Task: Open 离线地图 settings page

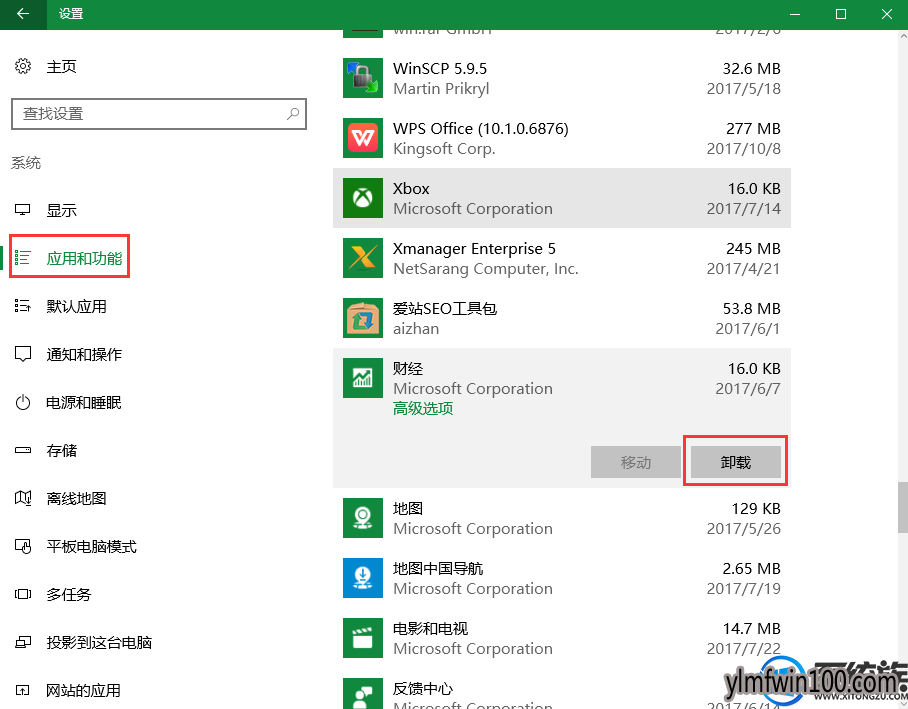Action: click(x=76, y=499)
